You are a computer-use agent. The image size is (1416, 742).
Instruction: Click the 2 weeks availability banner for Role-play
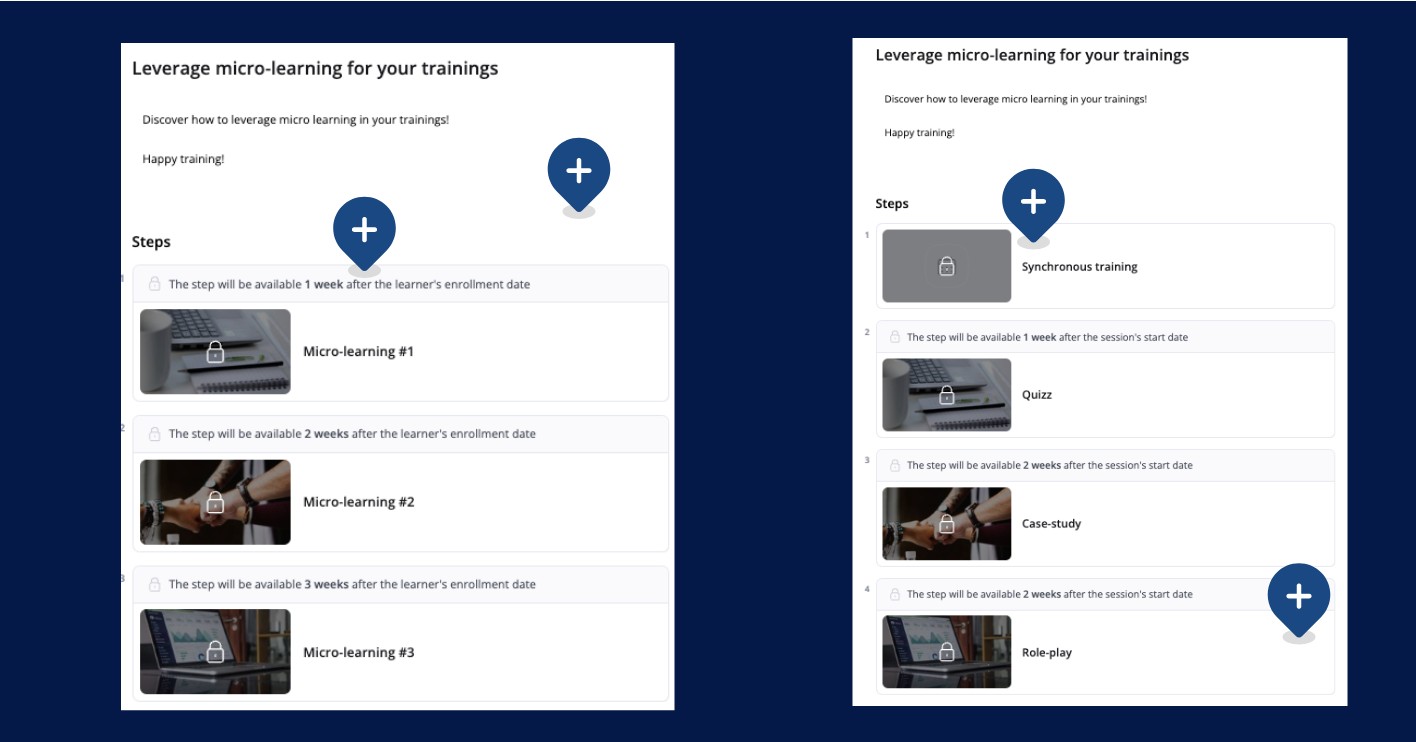[1100, 593]
